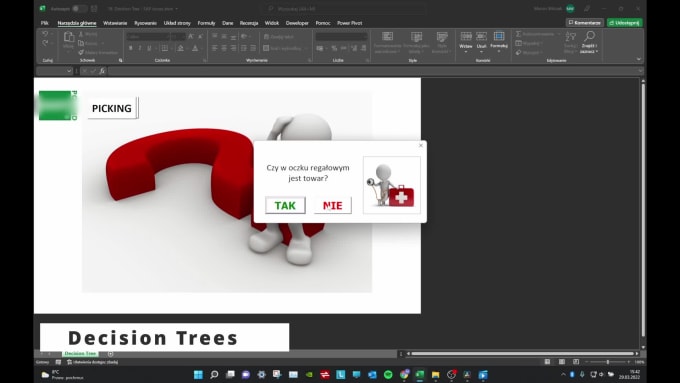Image resolution: width=680 pixels, height=383 pixels.
Task: Click the save icon in title bar
Action: tap(94, 8)
